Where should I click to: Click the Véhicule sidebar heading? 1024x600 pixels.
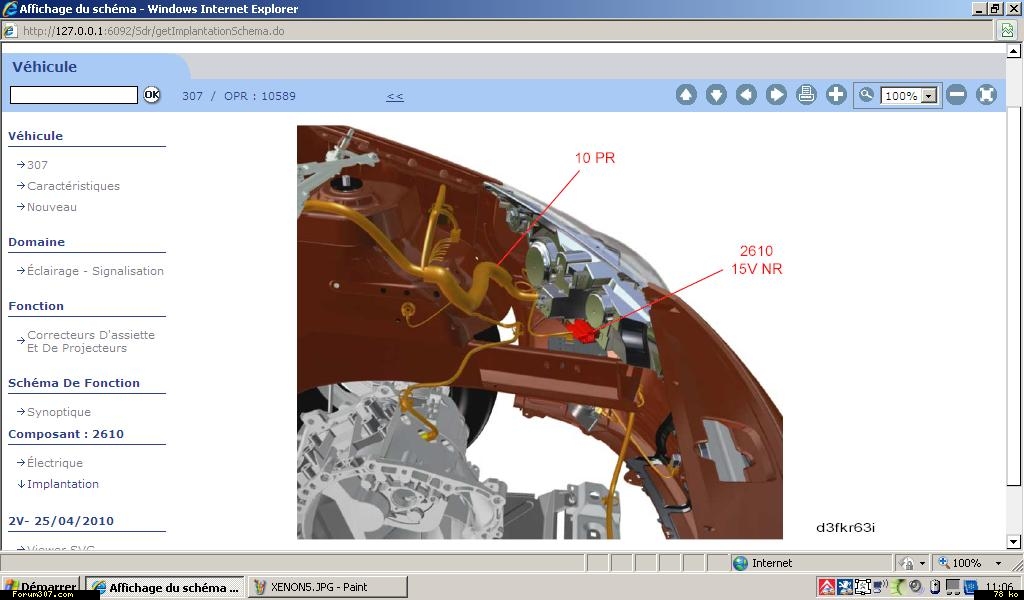35,136
